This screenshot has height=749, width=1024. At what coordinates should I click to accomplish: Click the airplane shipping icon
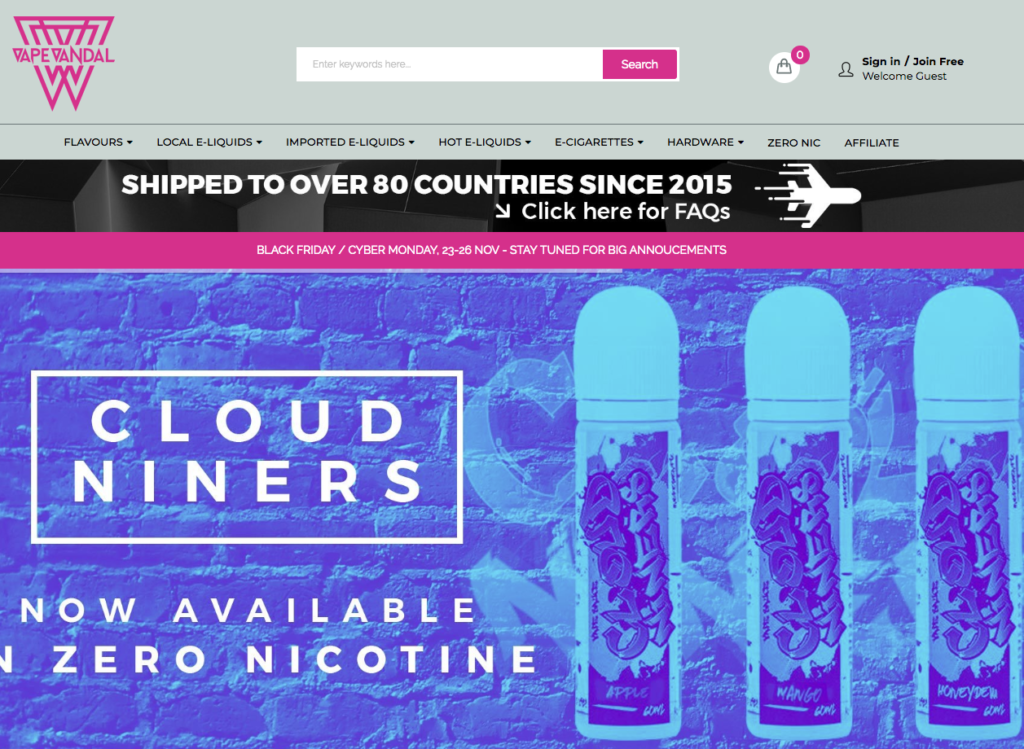[808, 195]
